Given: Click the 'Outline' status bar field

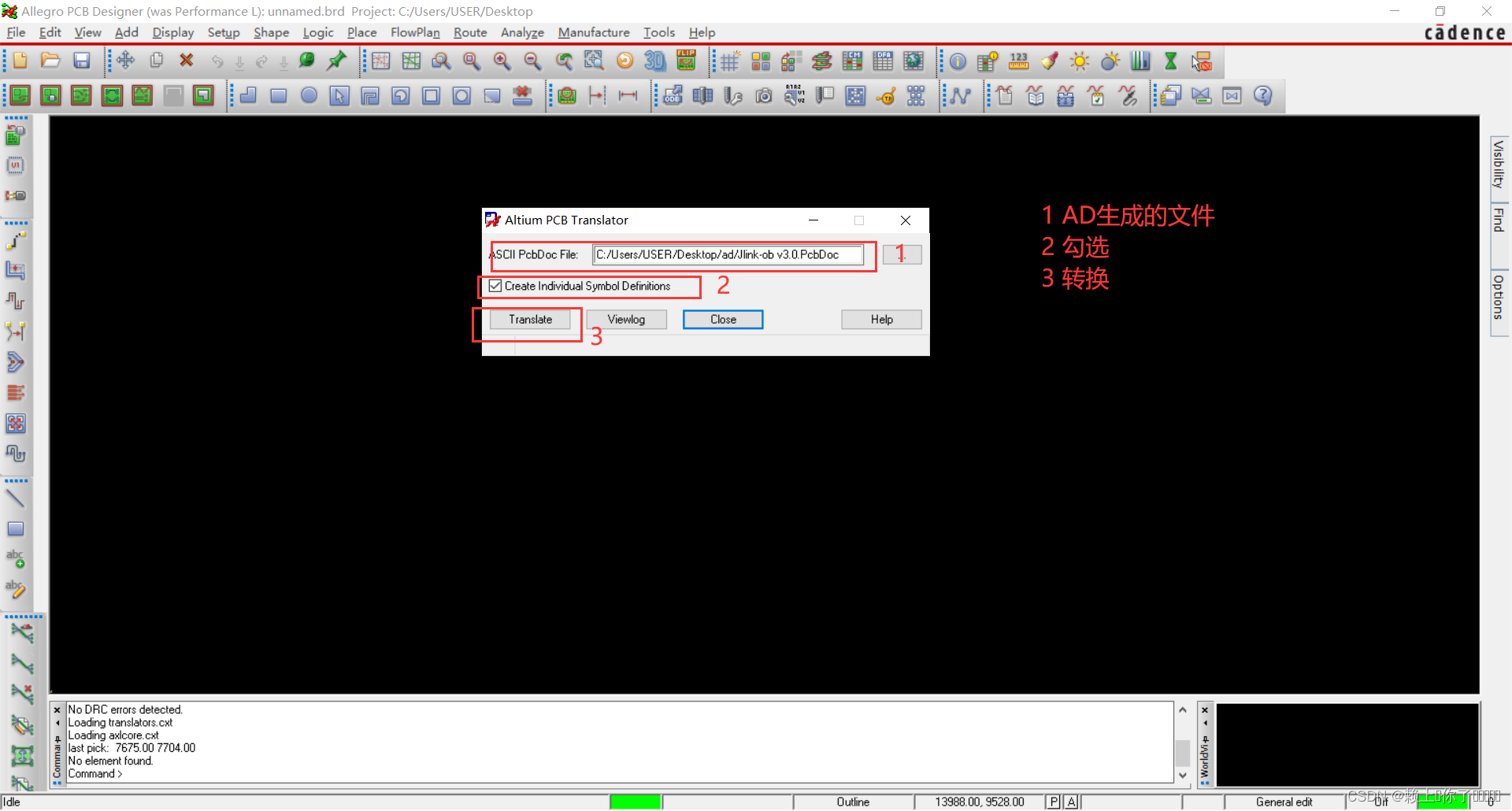Looking at the screenshot, I should [853, 802].
